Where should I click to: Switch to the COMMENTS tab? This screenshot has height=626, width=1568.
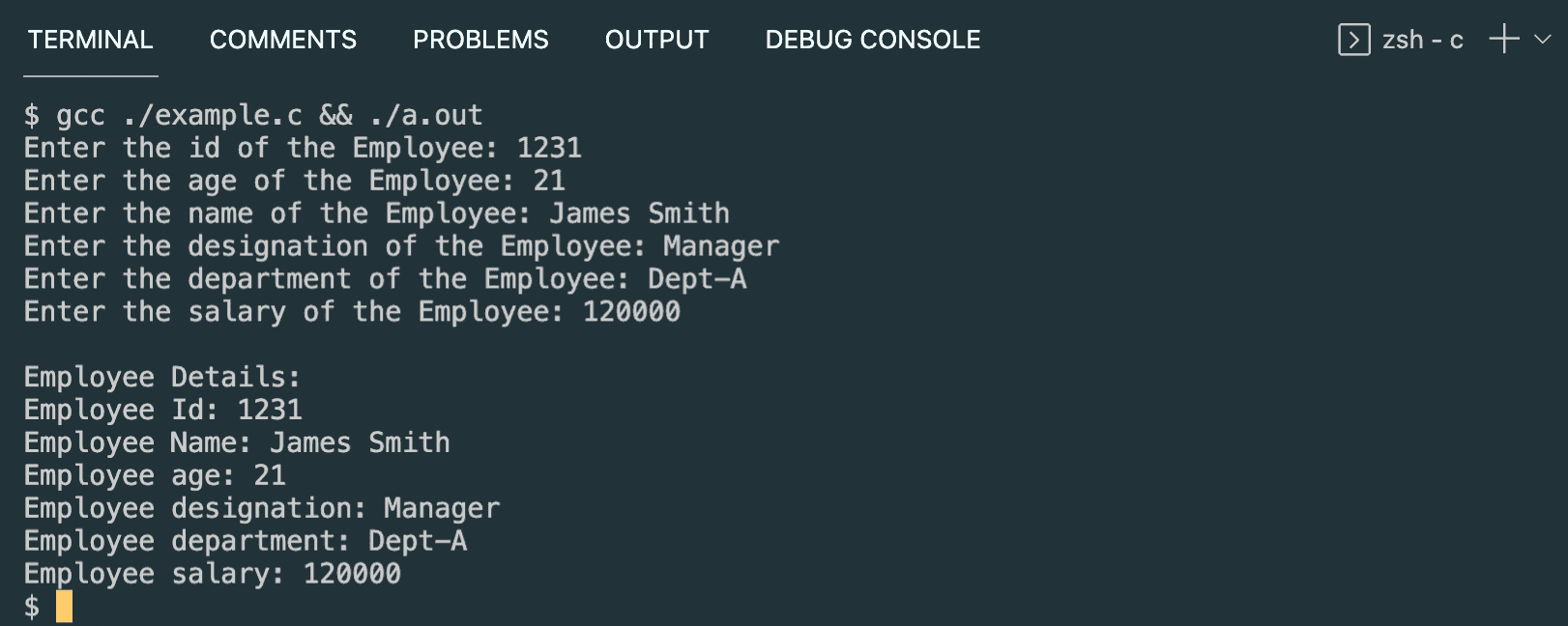[x=282, y=40]
